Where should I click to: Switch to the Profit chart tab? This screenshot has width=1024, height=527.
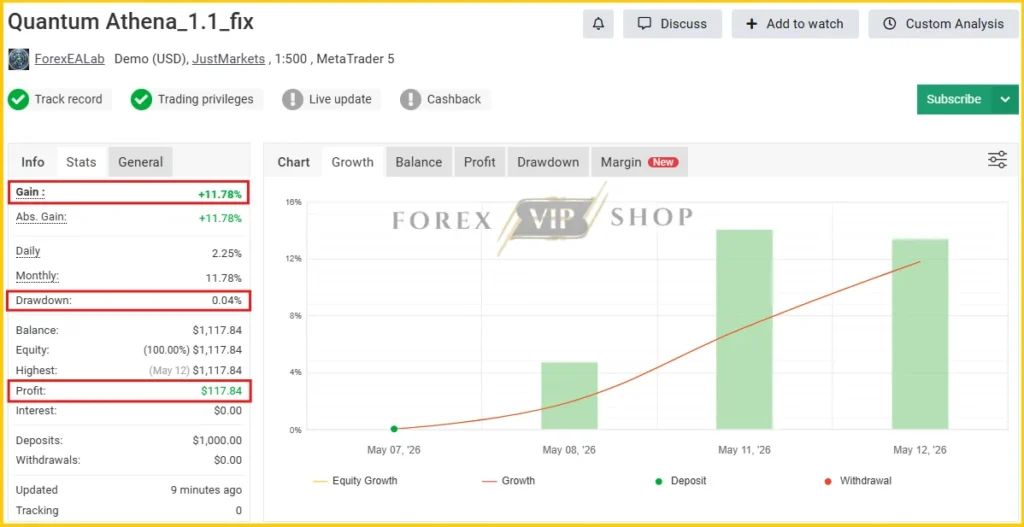tap(479, 162)
